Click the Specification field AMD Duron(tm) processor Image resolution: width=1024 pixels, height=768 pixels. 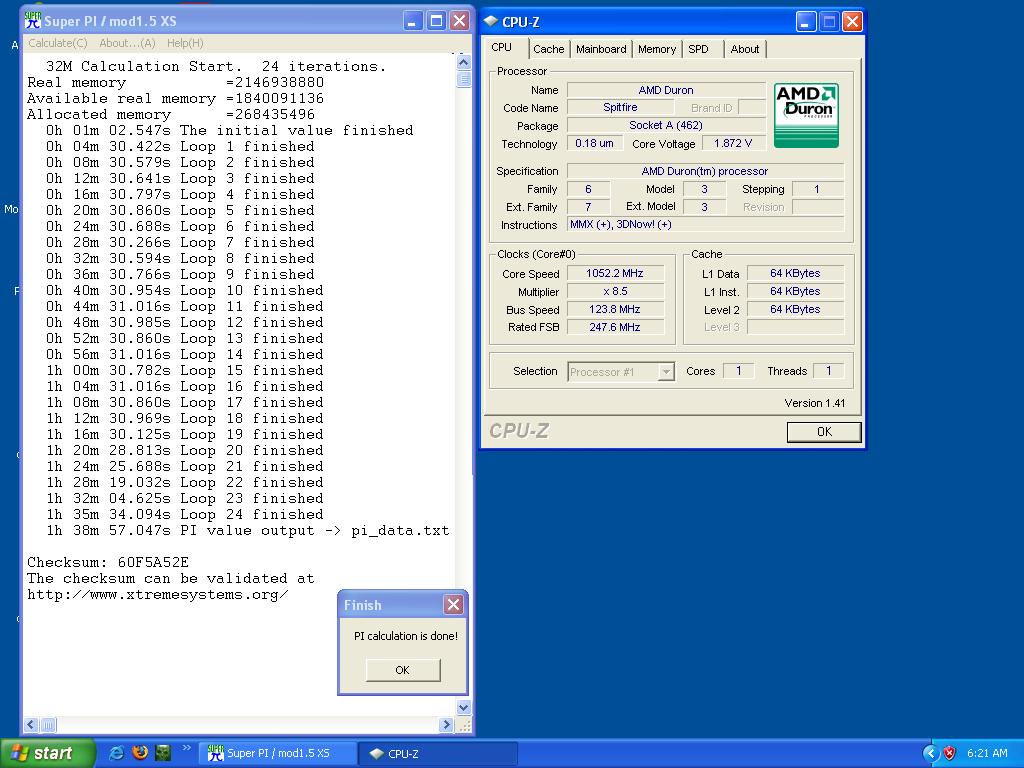pyautogui.click(x=705, y=171)
